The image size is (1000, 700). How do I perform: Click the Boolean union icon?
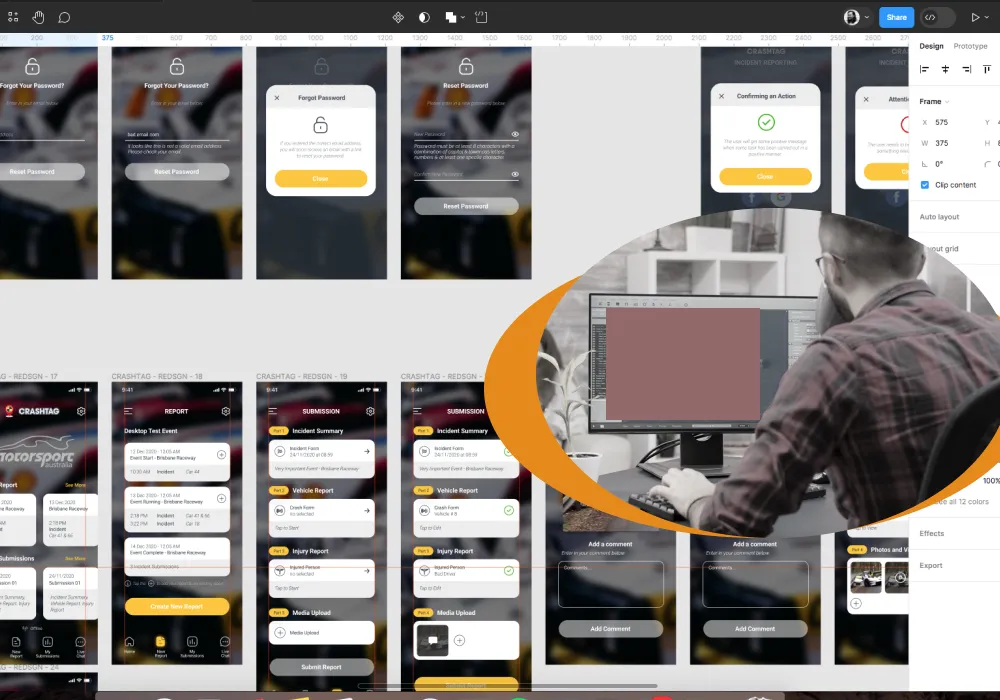(x=451, y=17)
